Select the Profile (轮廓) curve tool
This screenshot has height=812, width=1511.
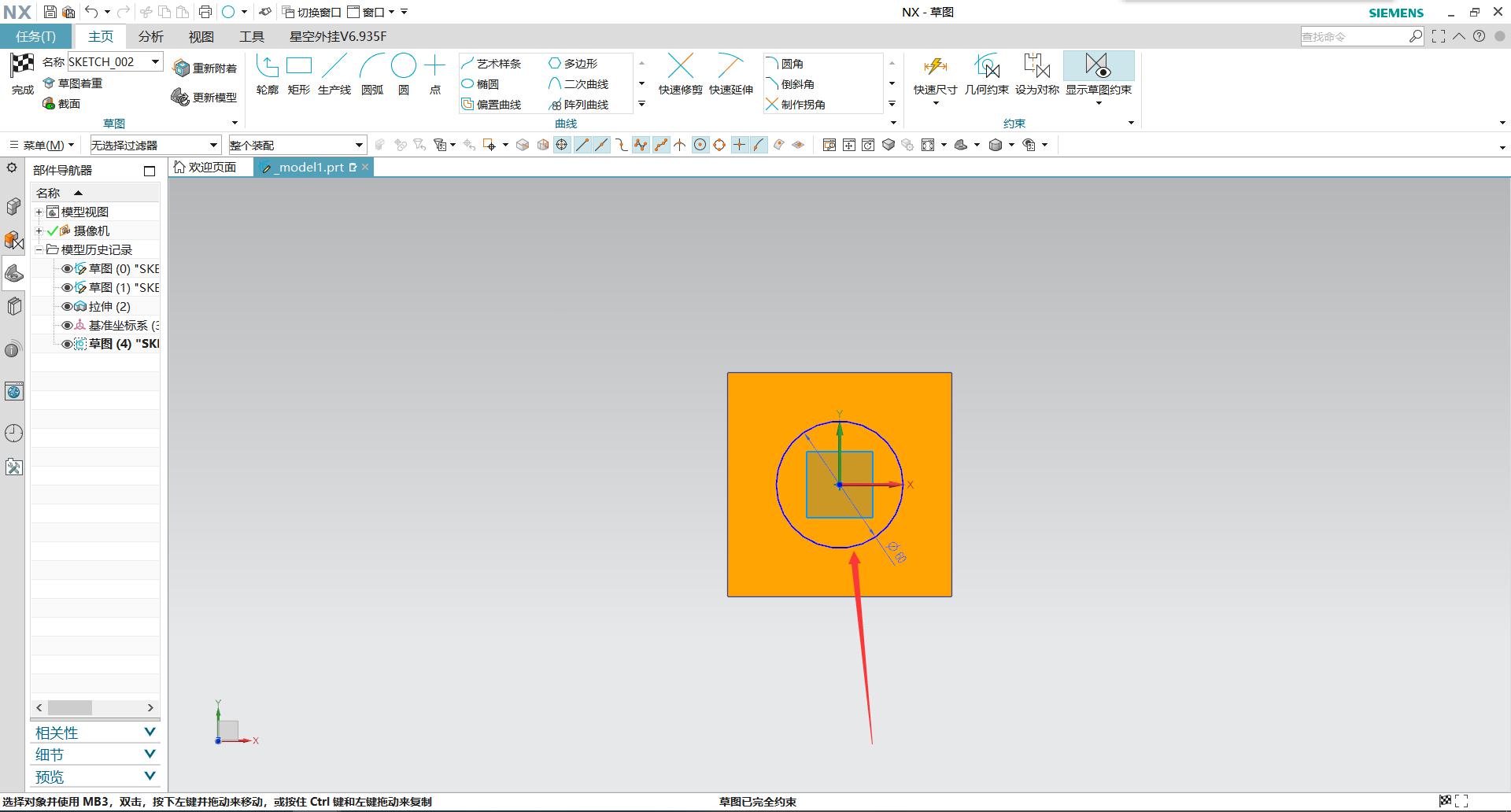coord(268,76)
